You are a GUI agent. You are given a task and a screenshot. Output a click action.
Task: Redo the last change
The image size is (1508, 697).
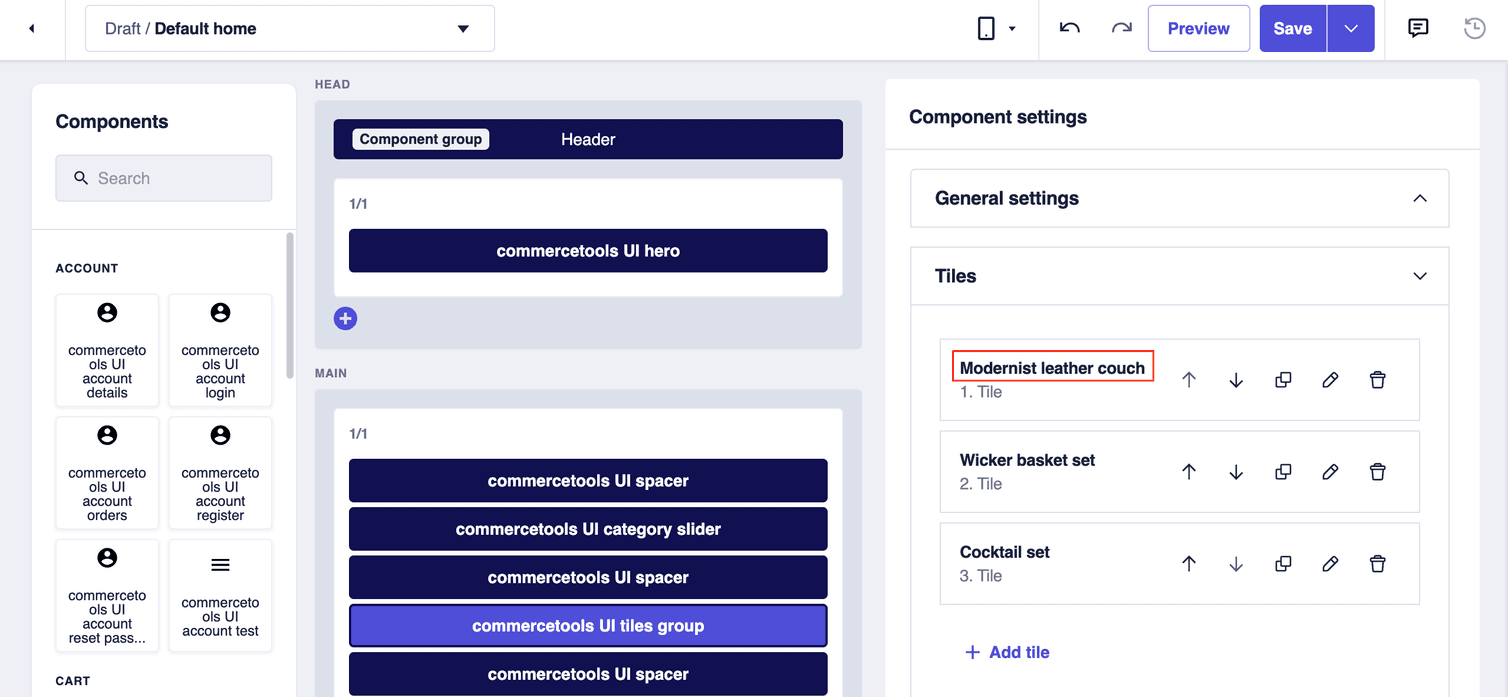coord(1121,28)
